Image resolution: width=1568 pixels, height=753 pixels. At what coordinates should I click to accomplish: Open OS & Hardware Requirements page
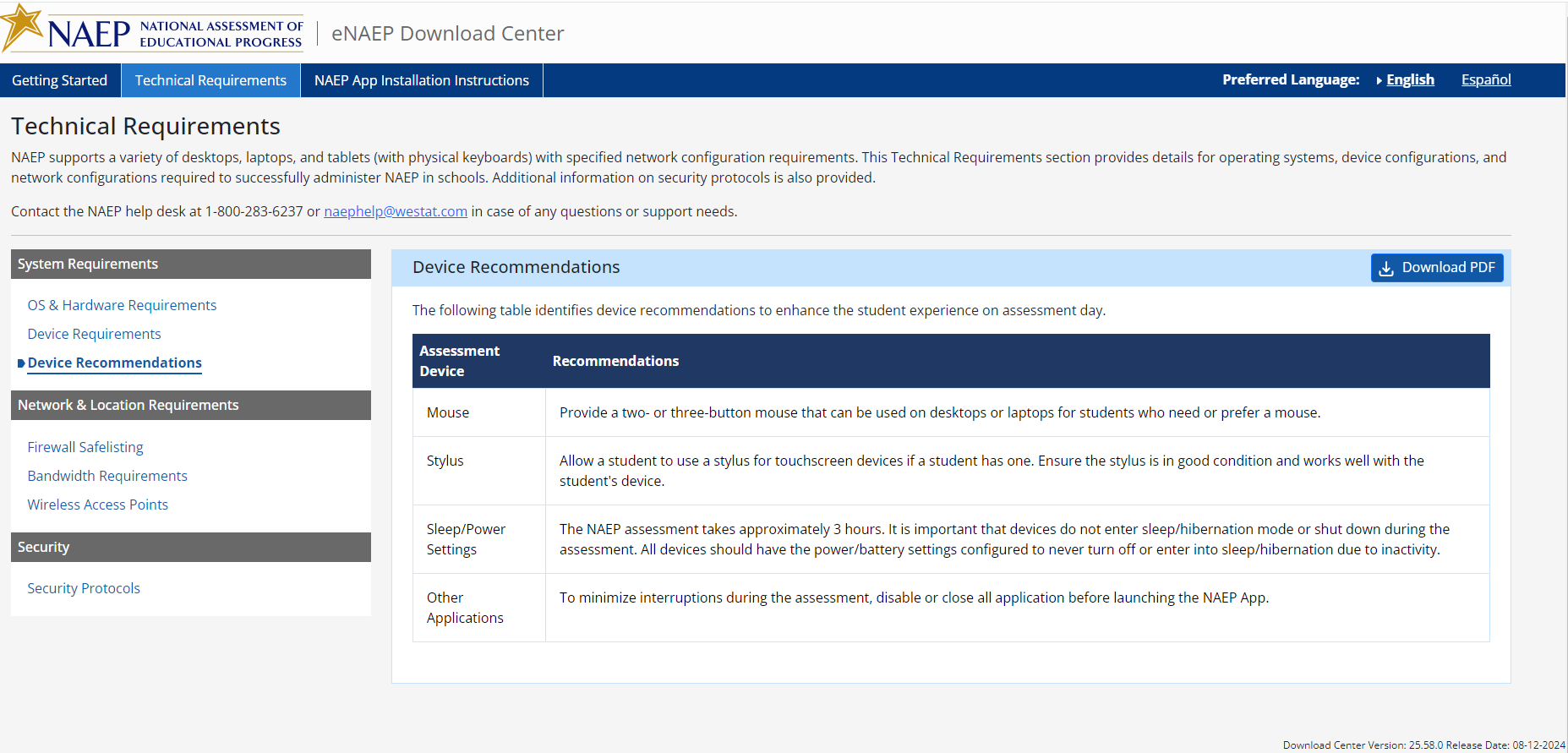(122, 305)
